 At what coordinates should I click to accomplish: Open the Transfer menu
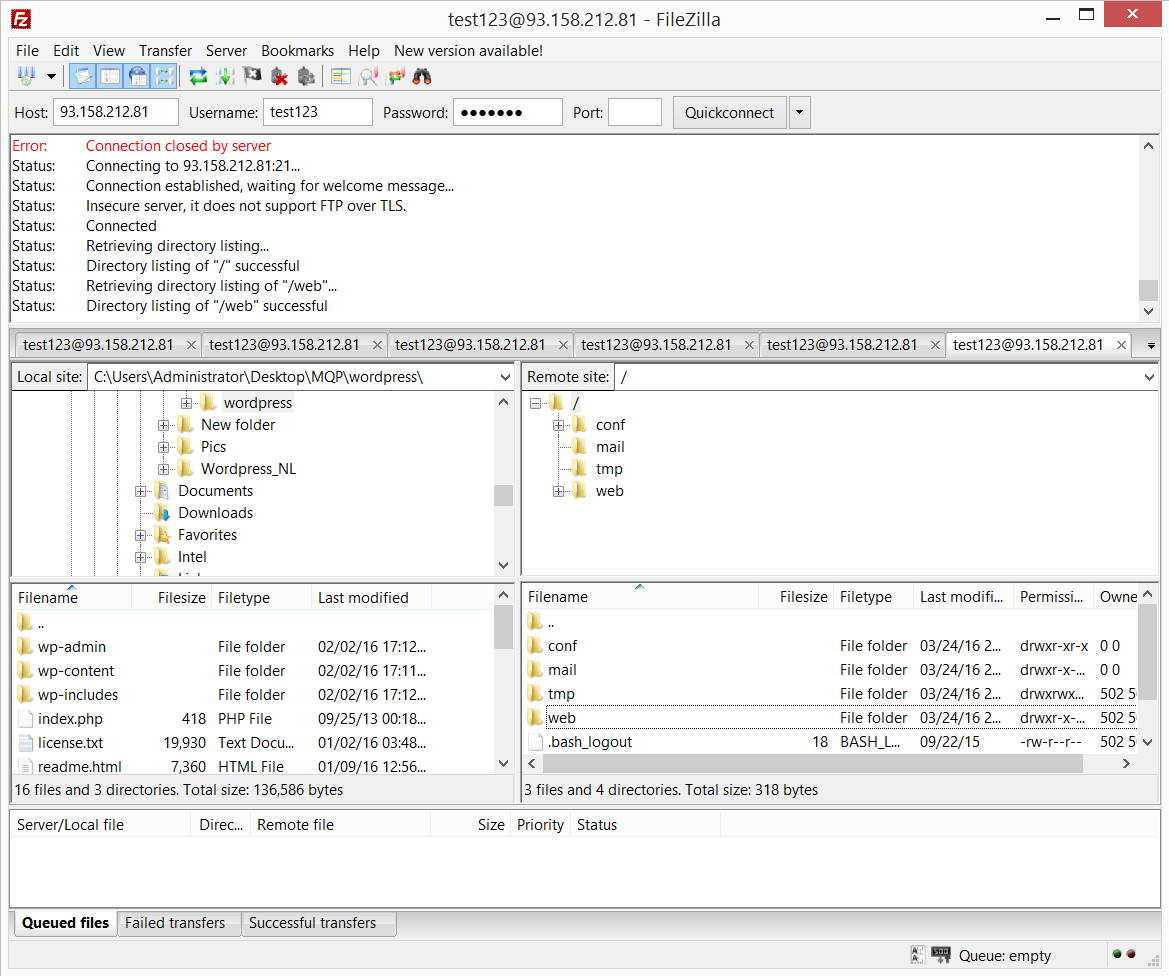tap(166, 51)
